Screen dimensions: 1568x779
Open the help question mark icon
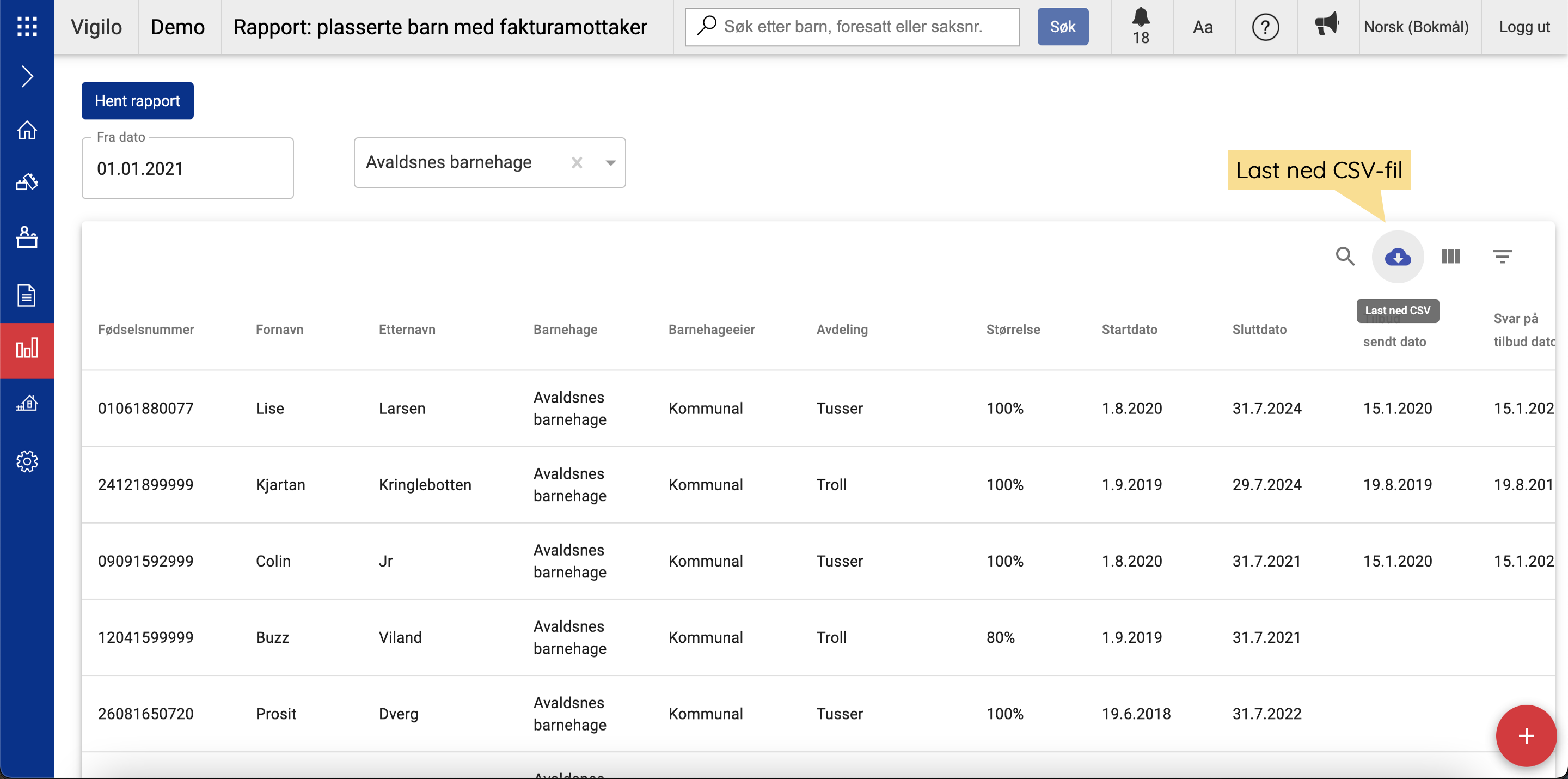coord(1265,27)
